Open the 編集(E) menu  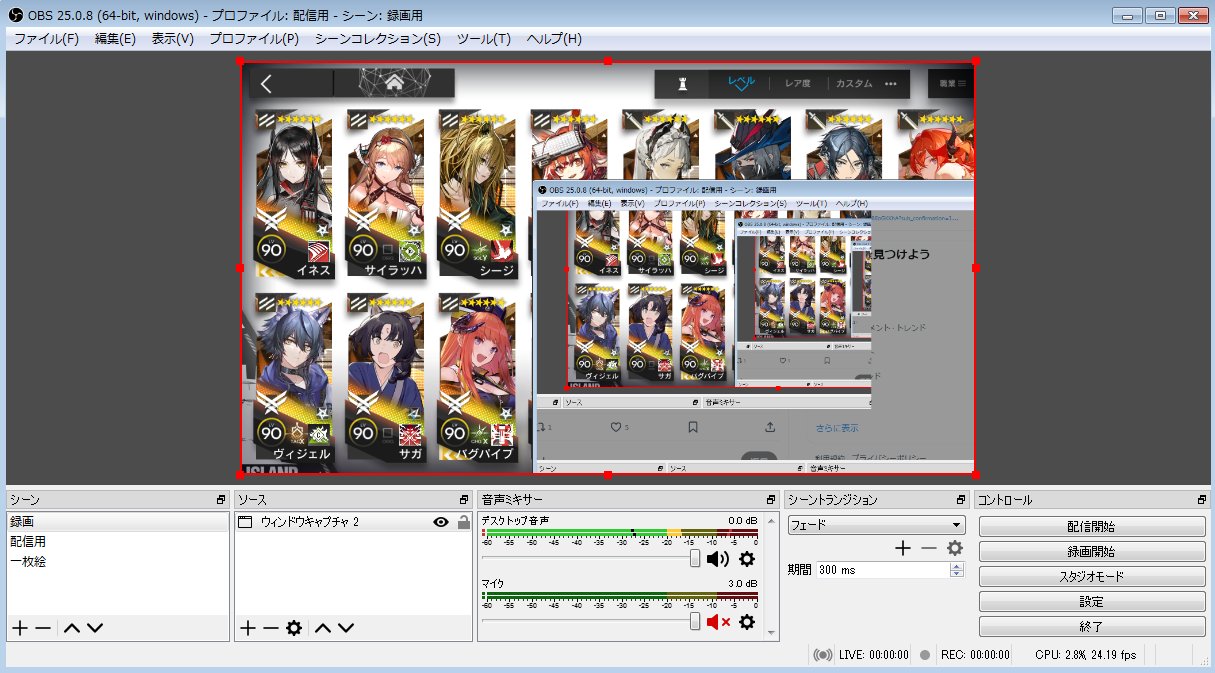(115, 39)
